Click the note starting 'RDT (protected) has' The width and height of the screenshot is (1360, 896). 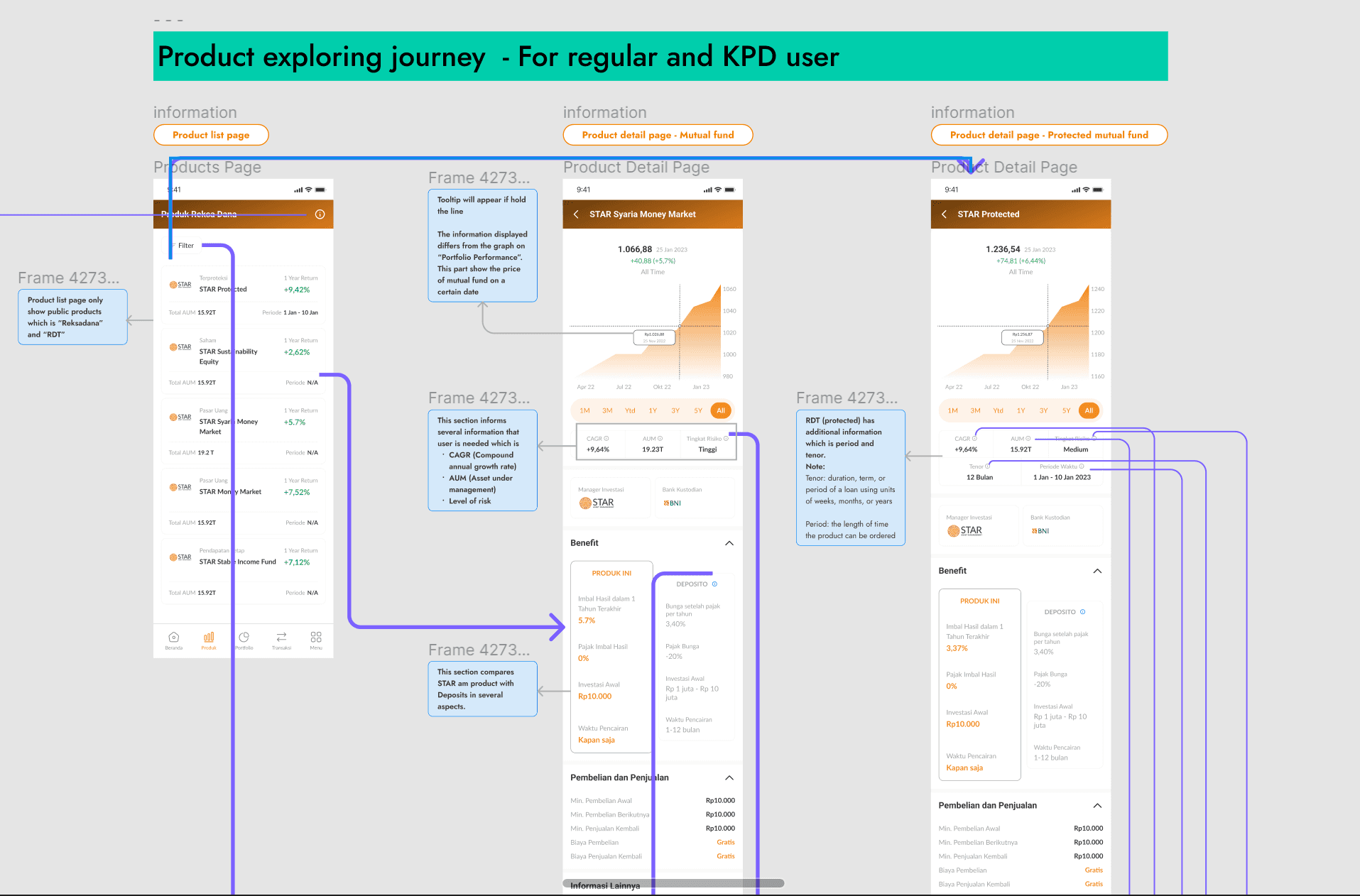point(851,478)
